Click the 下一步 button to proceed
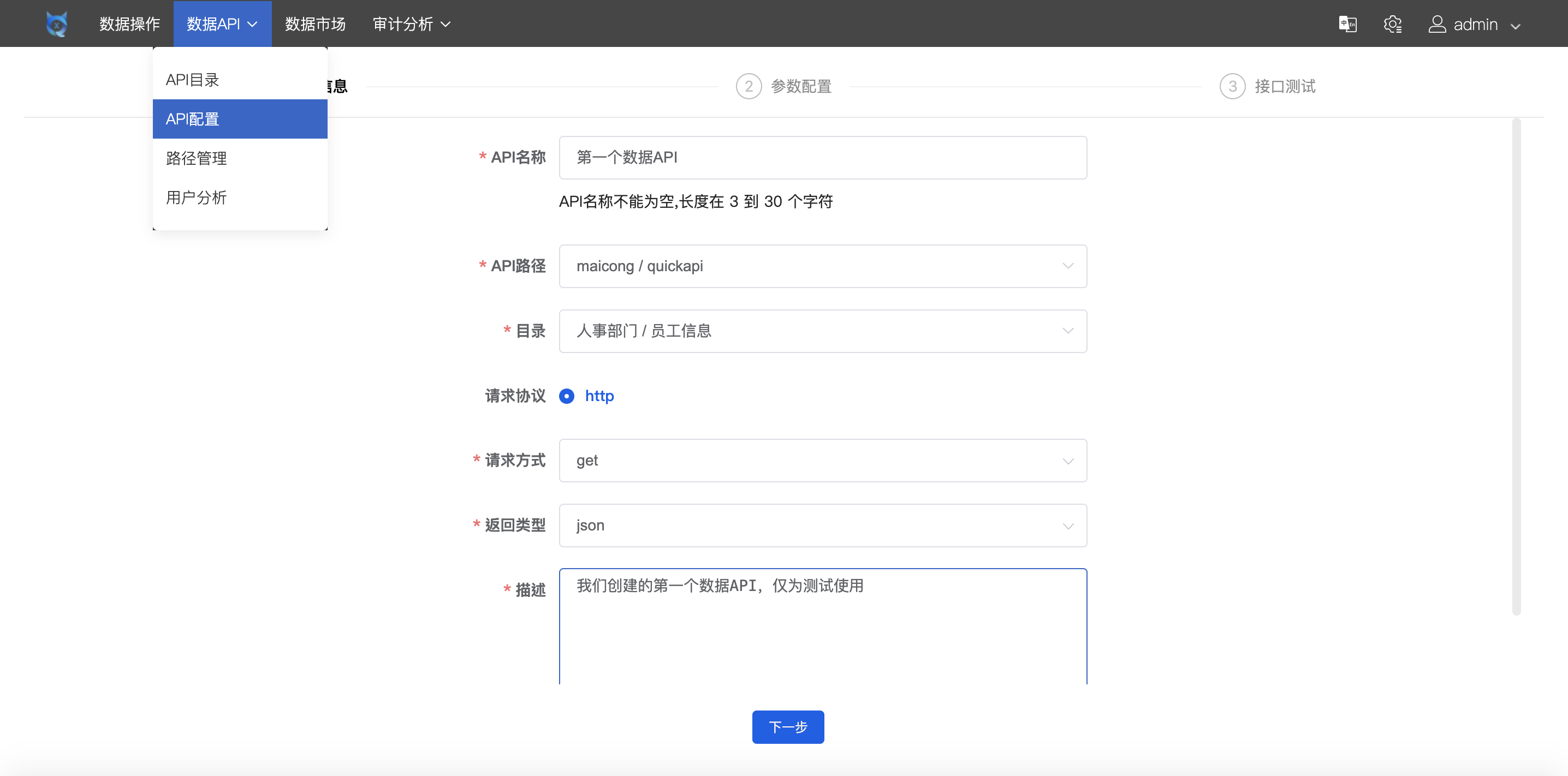 point(788,727)
